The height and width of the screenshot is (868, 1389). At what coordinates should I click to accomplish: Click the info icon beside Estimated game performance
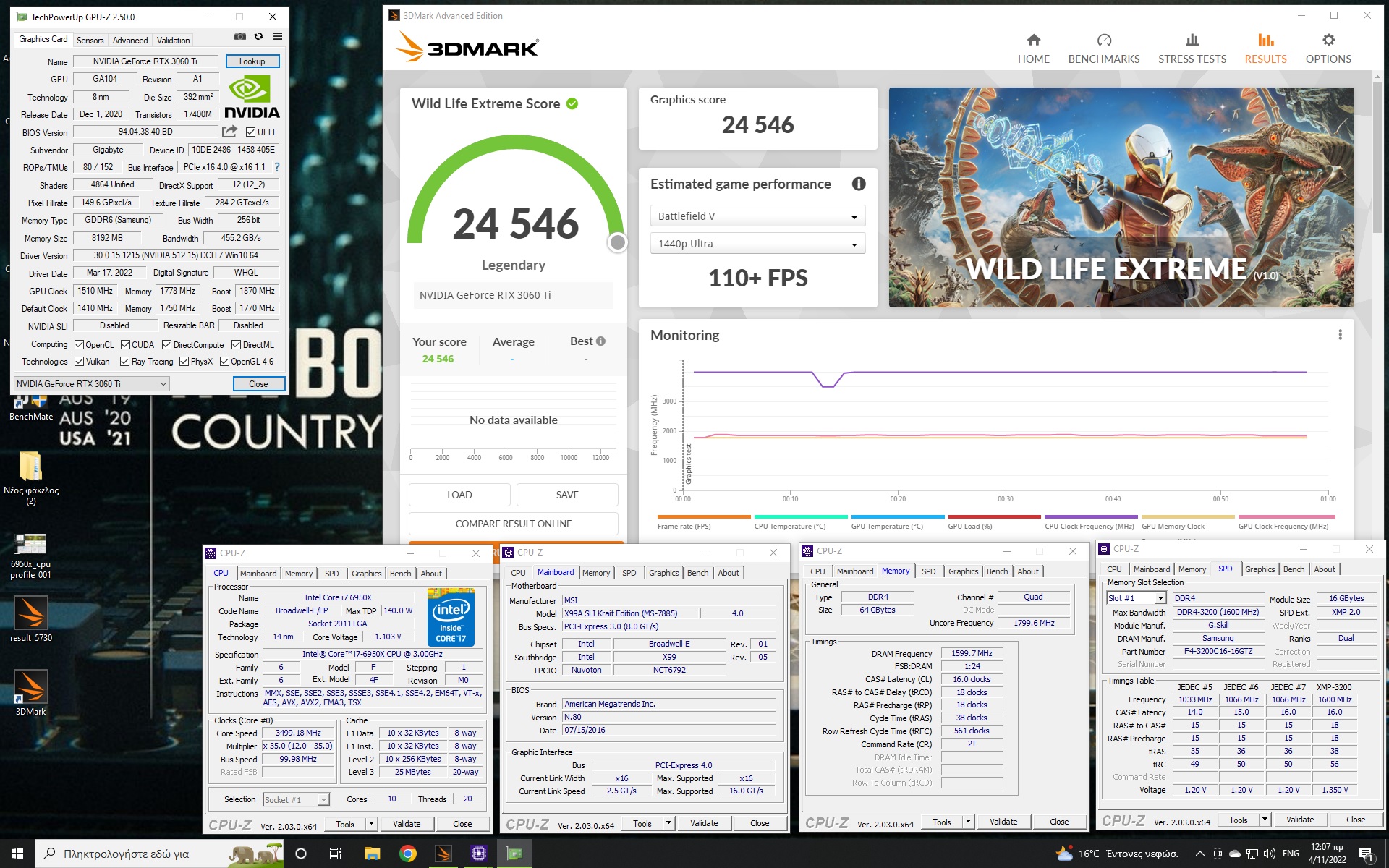coord(859,184)
